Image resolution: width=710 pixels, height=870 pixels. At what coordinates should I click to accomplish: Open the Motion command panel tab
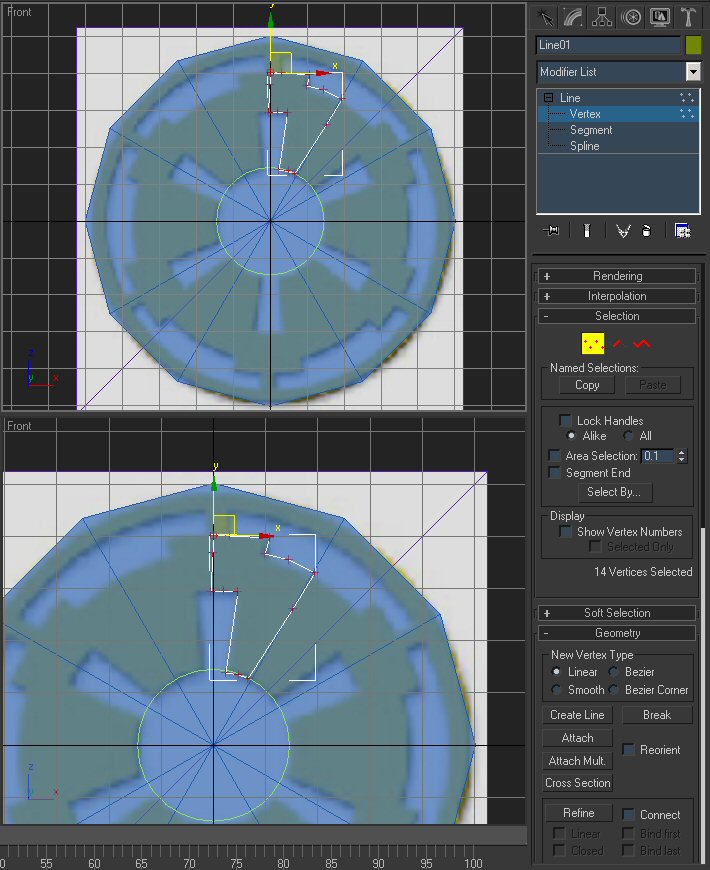[x=631, y=17]
